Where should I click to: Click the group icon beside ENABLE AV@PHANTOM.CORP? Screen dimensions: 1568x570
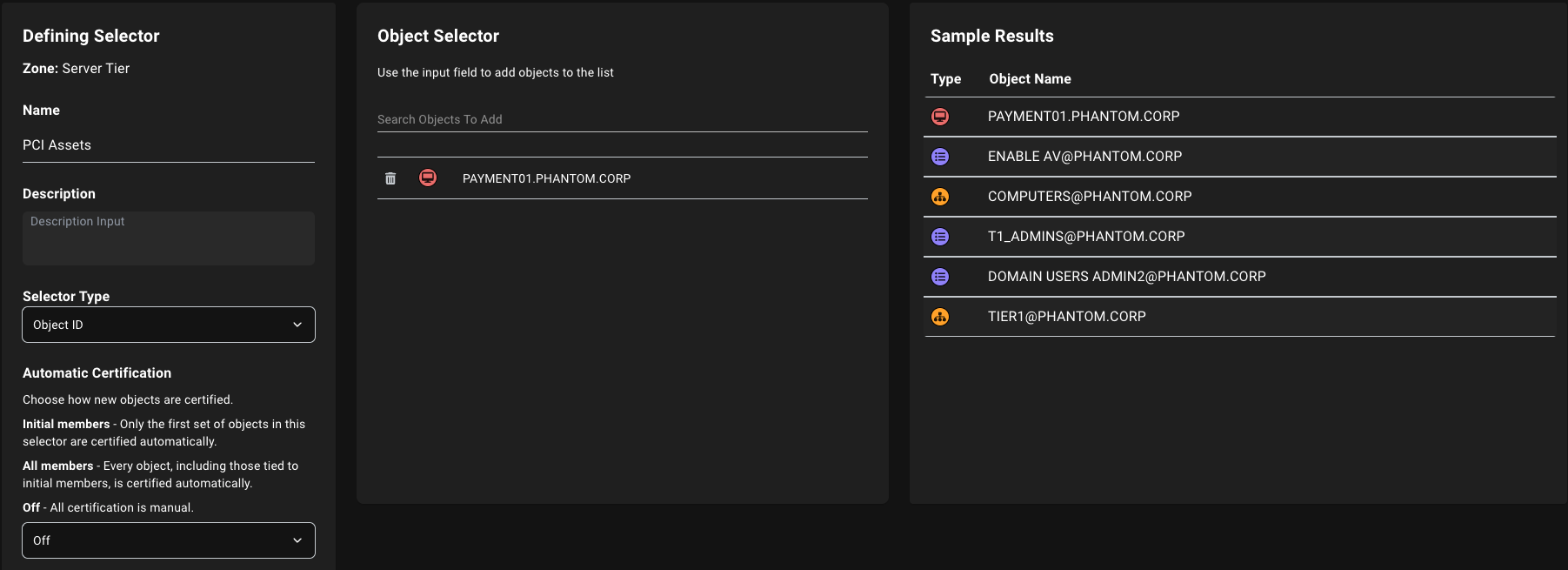[940, 157]
